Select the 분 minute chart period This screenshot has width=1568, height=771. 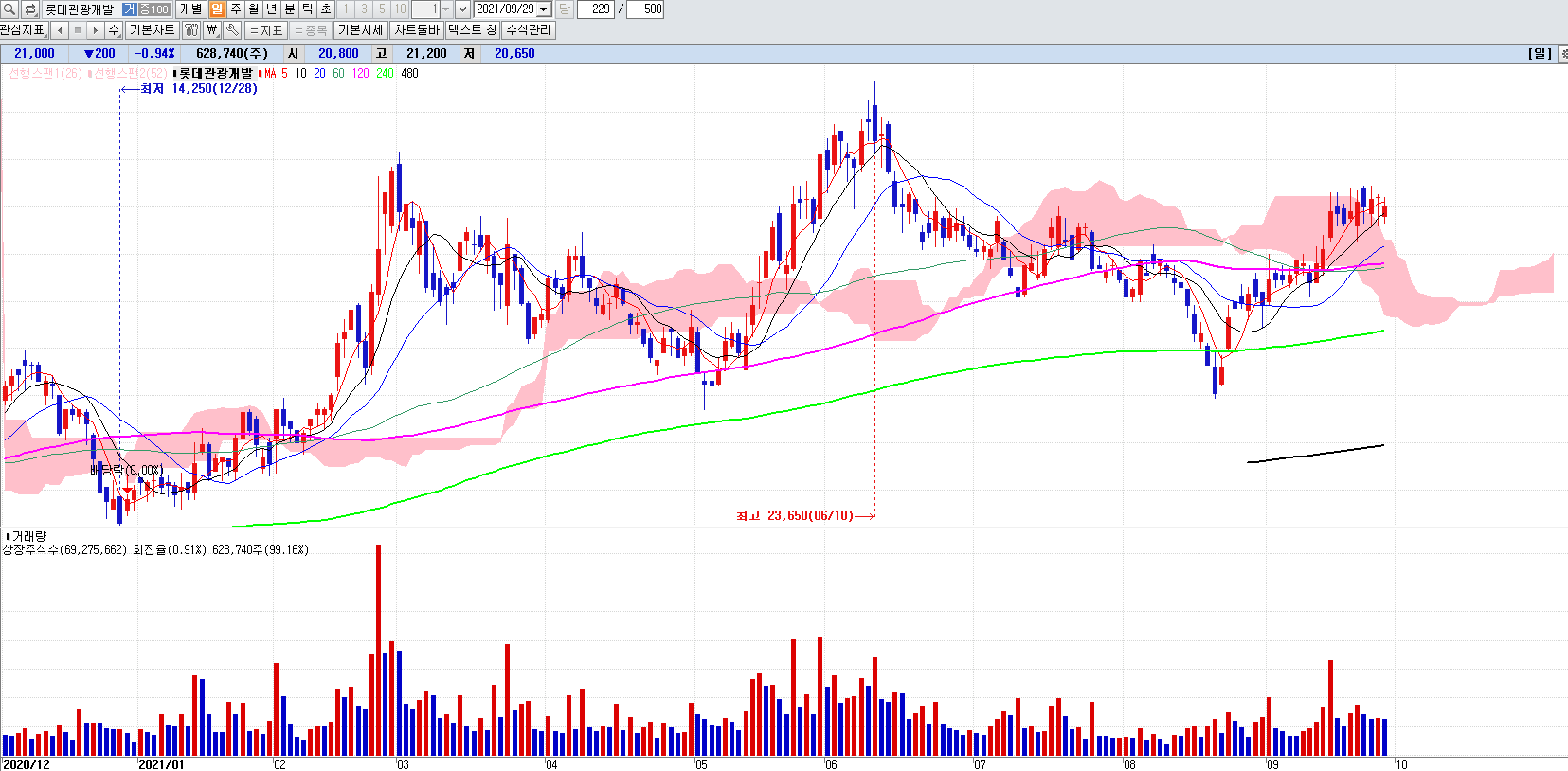click(x=290, y=9)
